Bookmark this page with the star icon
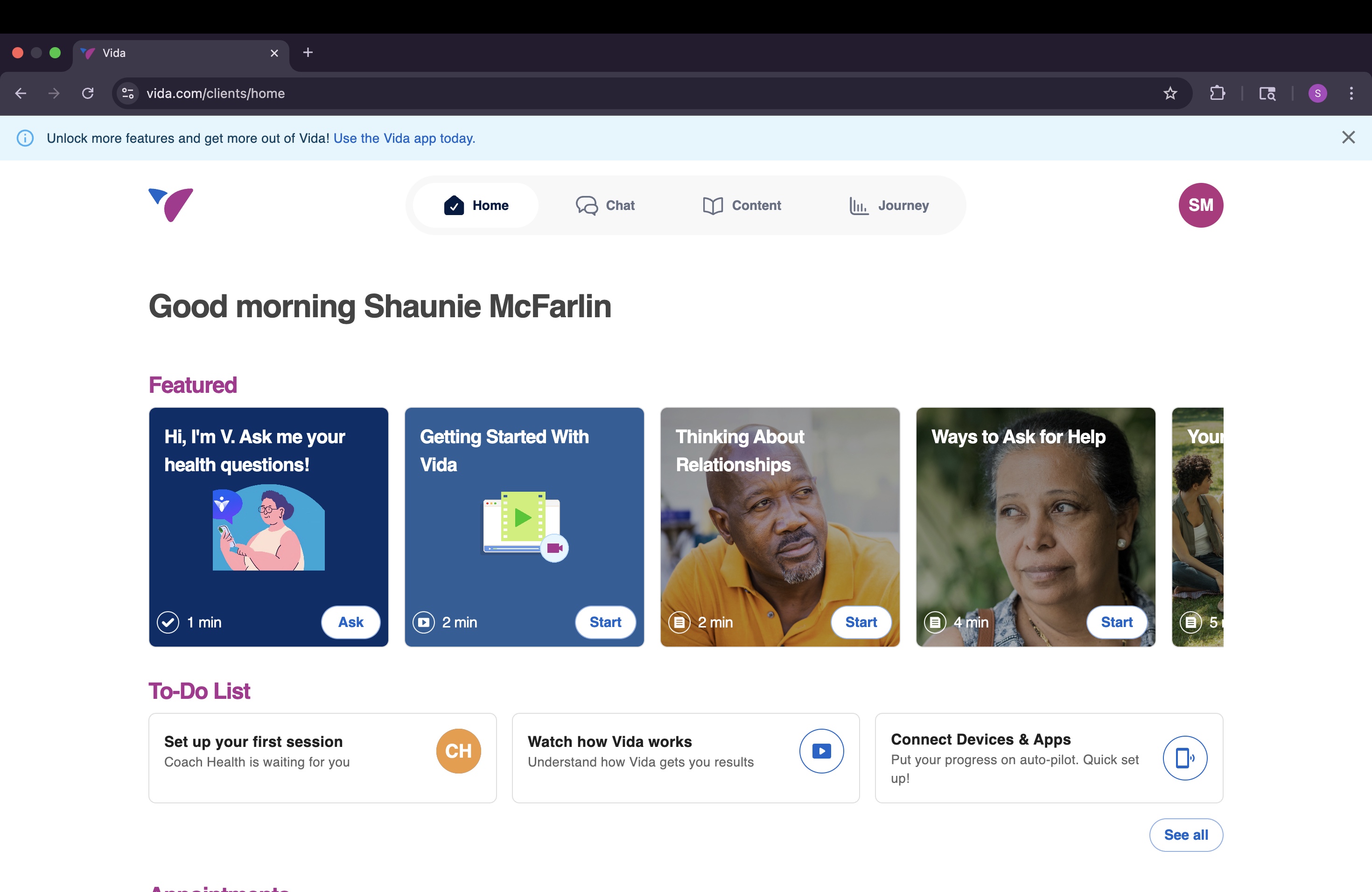Image resolution: width=1372 pixels, height=892 pixels. click(x=1169, y=93)
